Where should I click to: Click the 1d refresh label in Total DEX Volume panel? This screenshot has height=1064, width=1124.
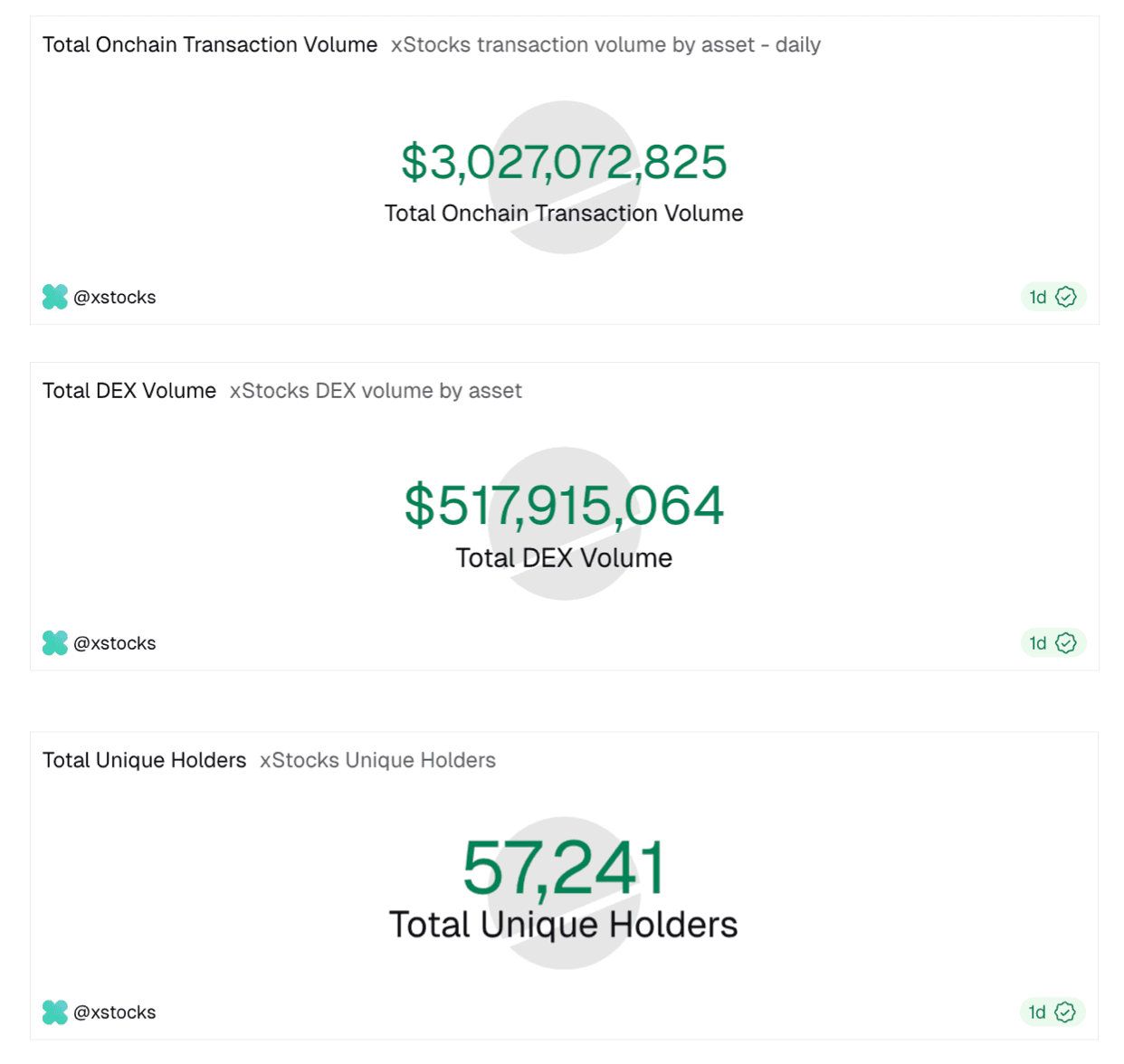coord(1038,643)
